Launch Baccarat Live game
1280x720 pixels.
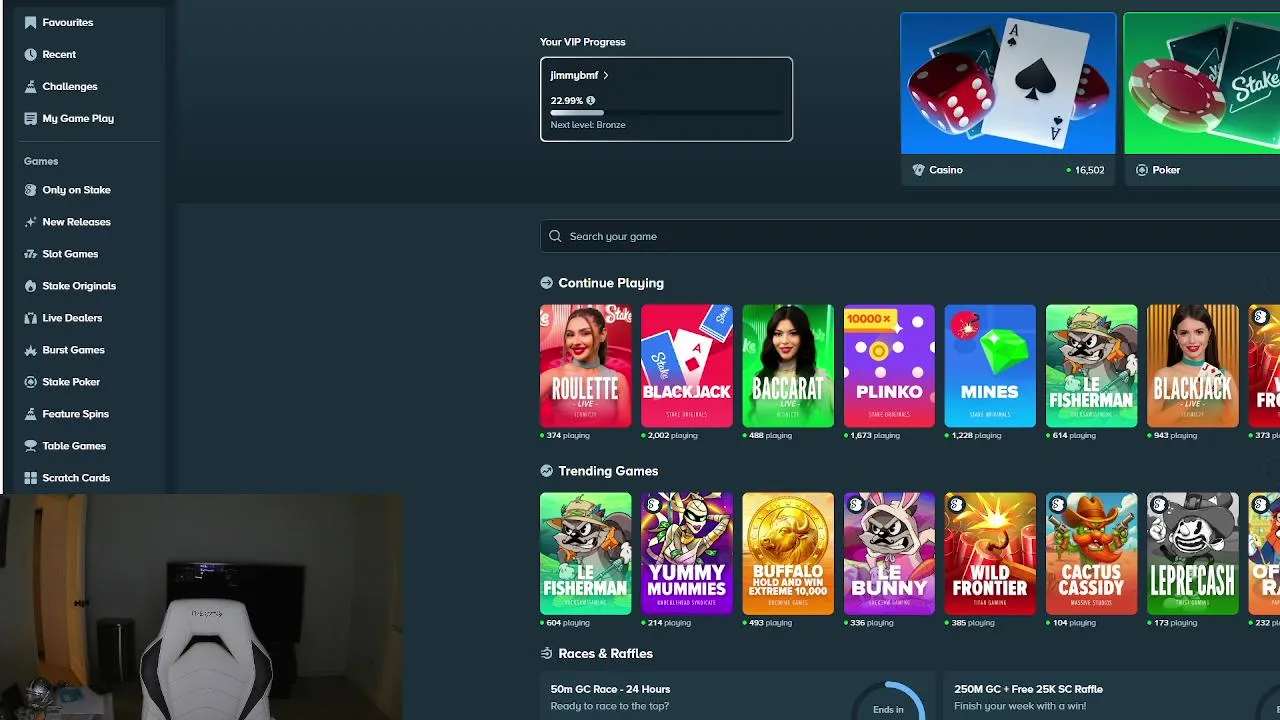(788, 366)
